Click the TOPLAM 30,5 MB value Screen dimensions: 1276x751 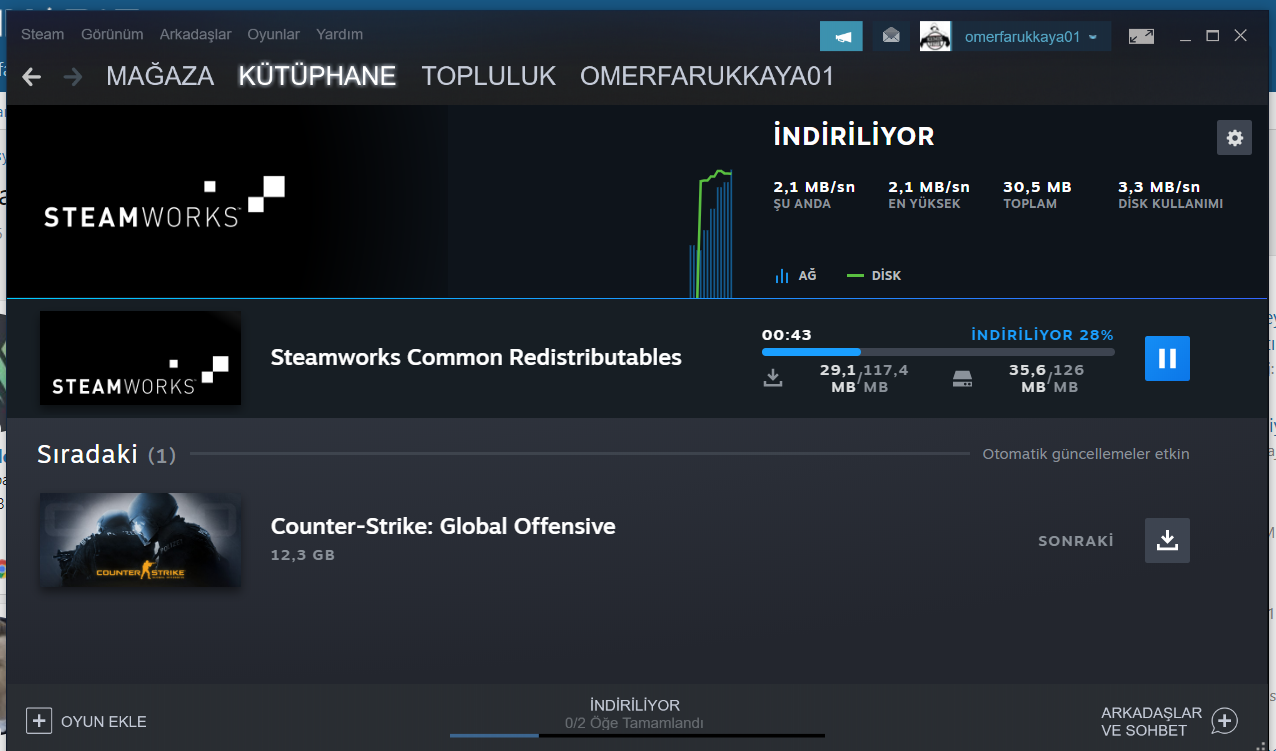1037,187
